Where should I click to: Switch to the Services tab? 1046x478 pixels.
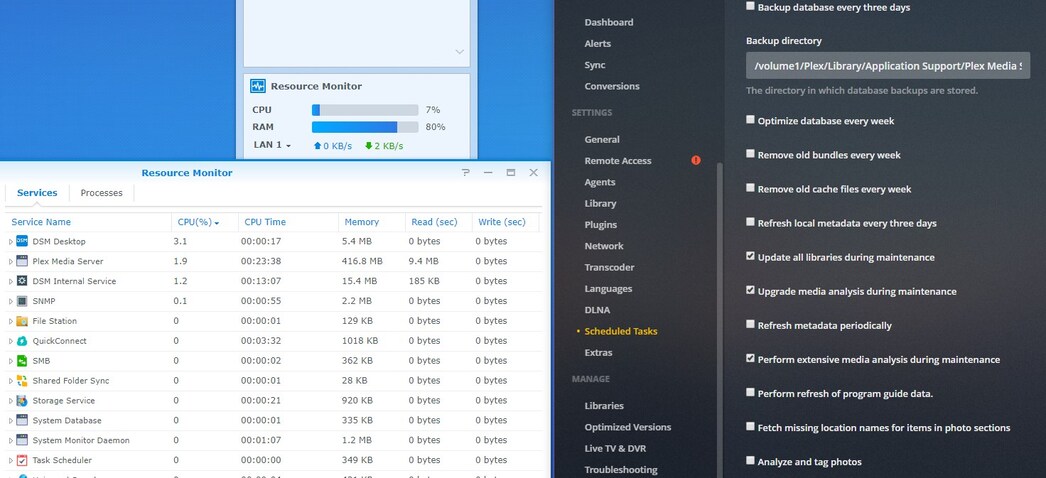[x=37, y=193]
